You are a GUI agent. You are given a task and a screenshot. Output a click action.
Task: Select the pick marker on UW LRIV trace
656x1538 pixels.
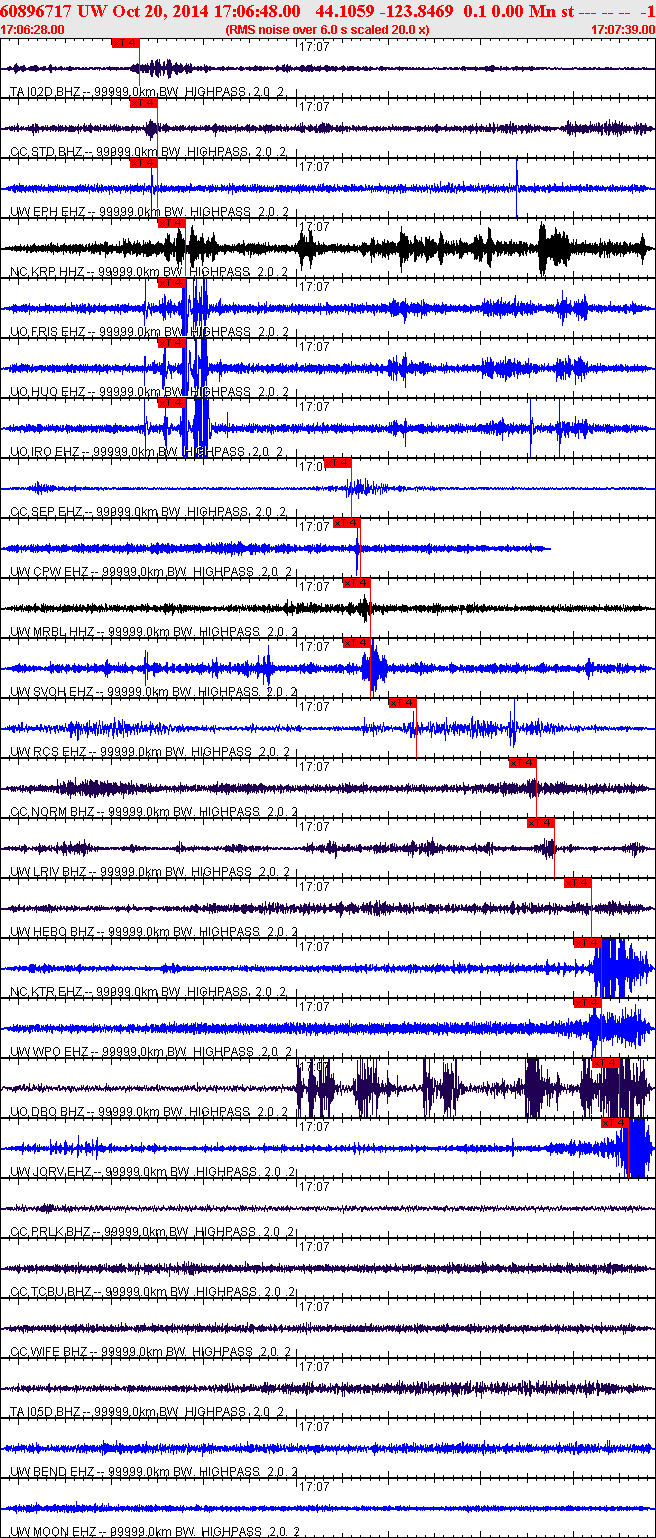pos(541,823)
